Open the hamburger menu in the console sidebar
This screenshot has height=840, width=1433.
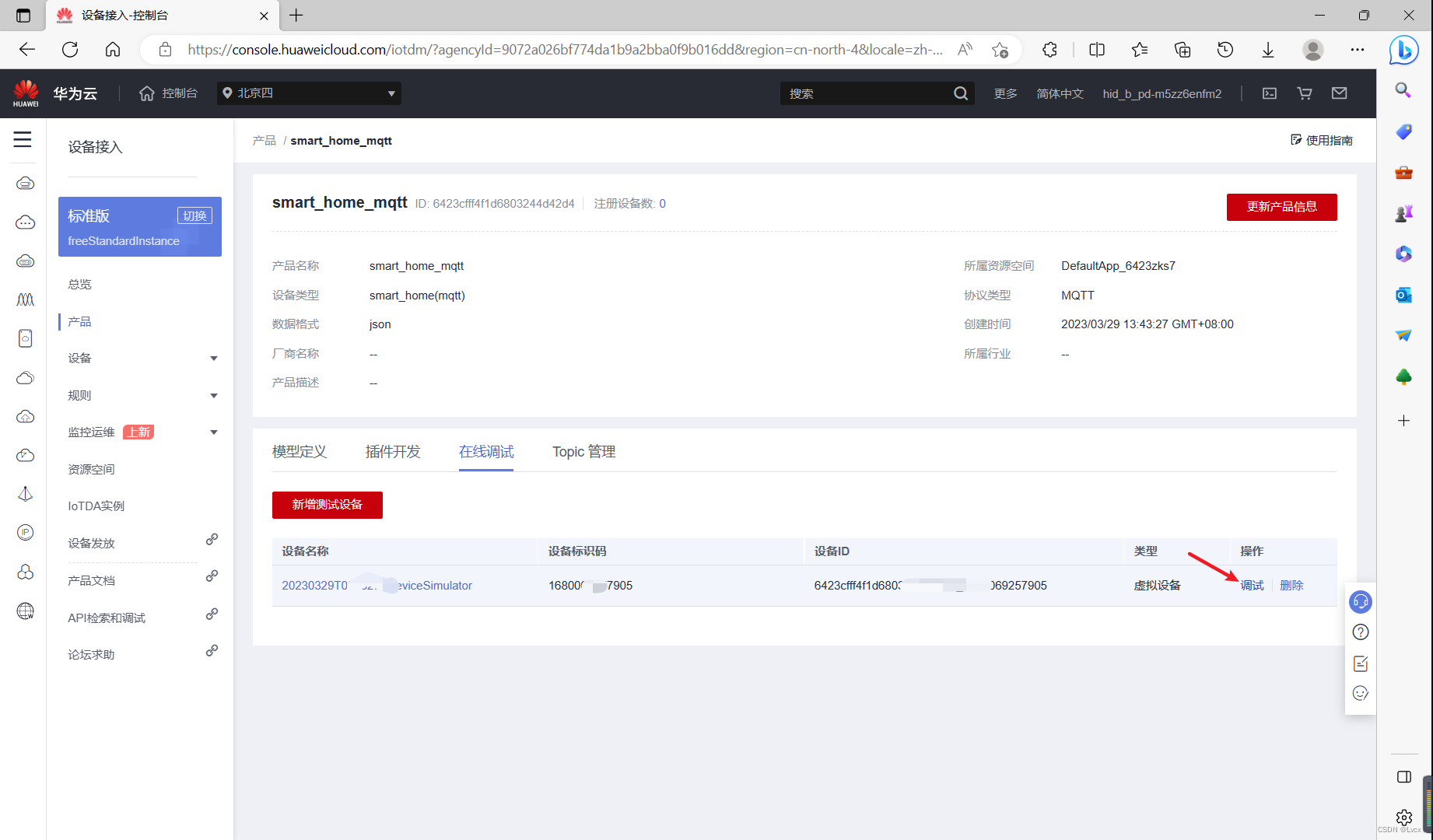click(x=23, y=139)
